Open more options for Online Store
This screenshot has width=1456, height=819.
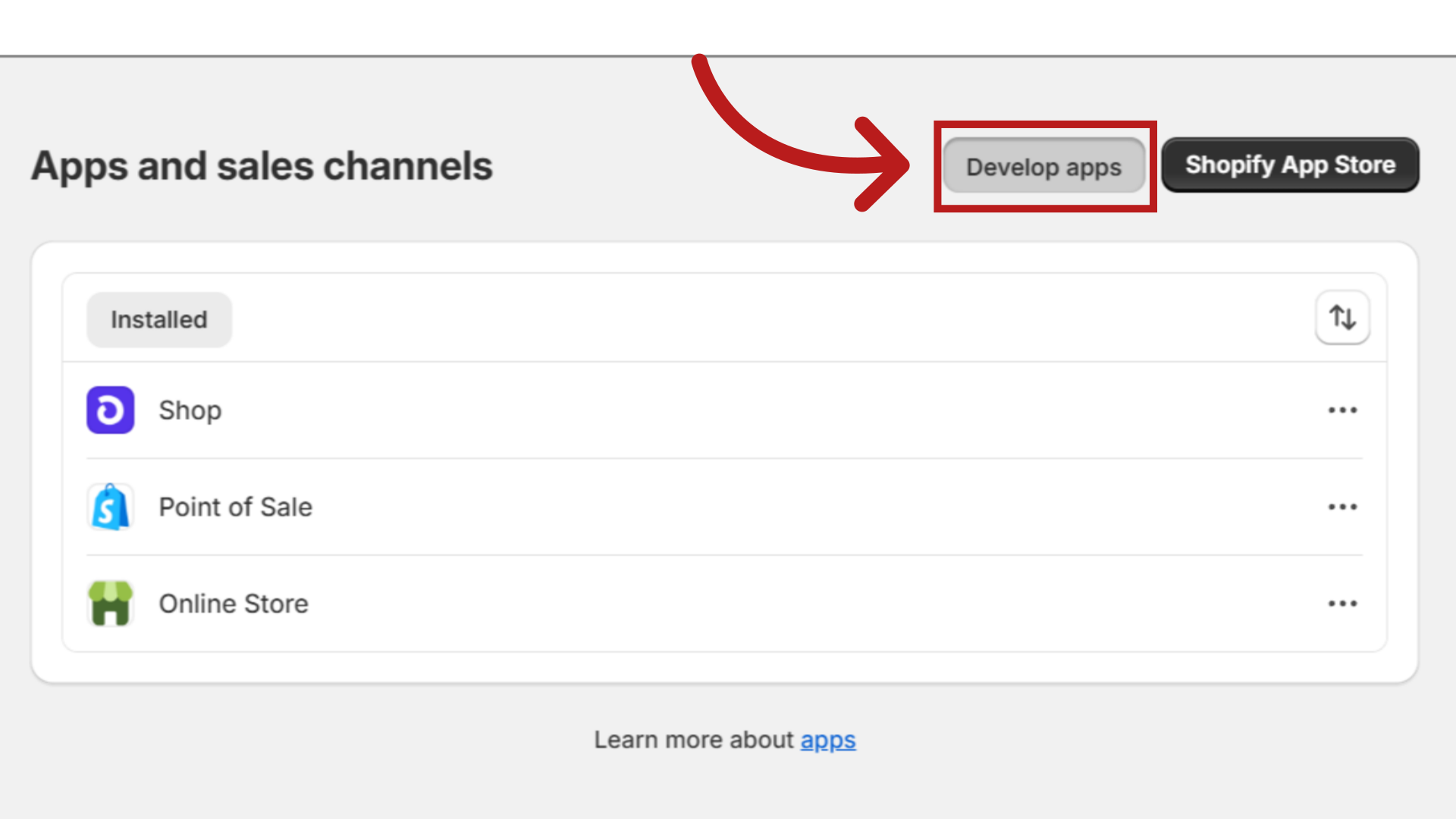pos(1342,604)
